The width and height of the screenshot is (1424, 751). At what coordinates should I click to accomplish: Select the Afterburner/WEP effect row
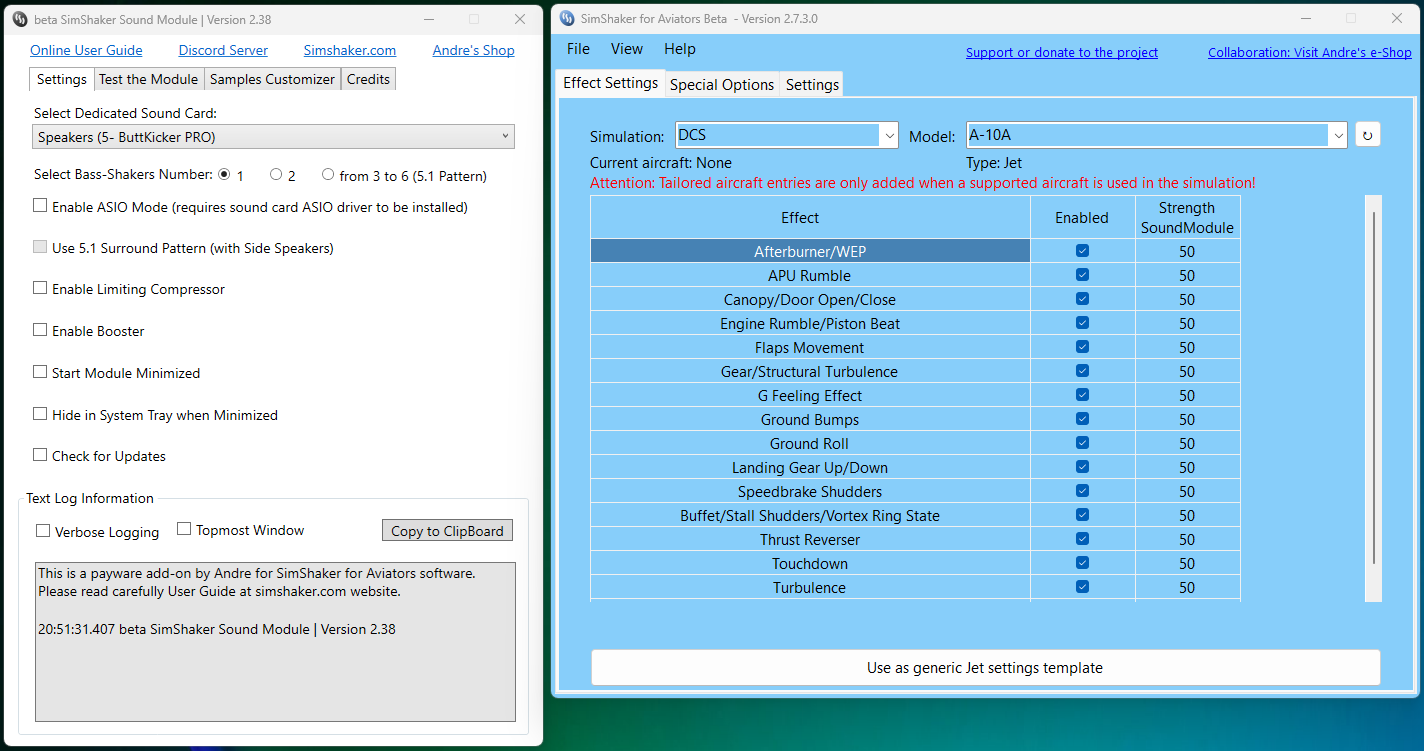click(810, 251)
